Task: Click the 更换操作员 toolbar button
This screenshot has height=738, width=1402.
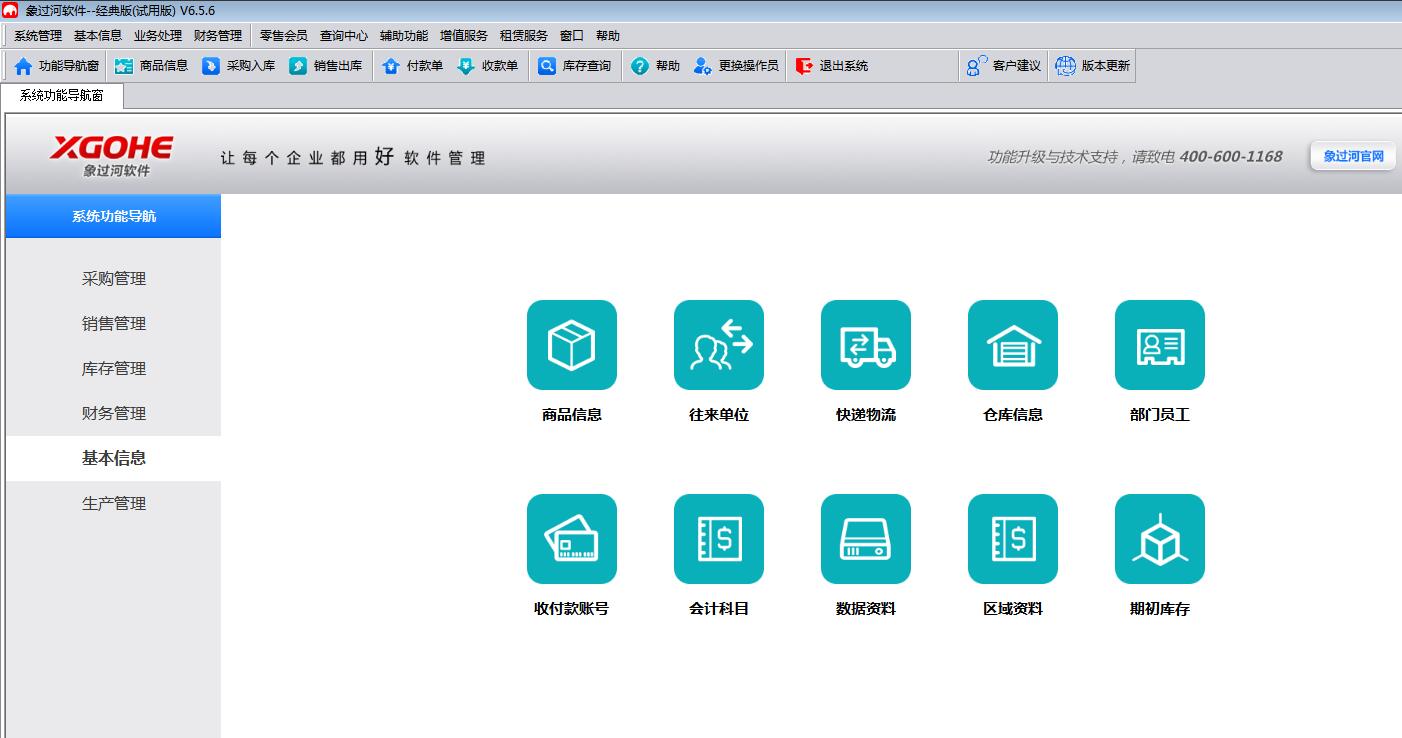Action: point(735,66)
